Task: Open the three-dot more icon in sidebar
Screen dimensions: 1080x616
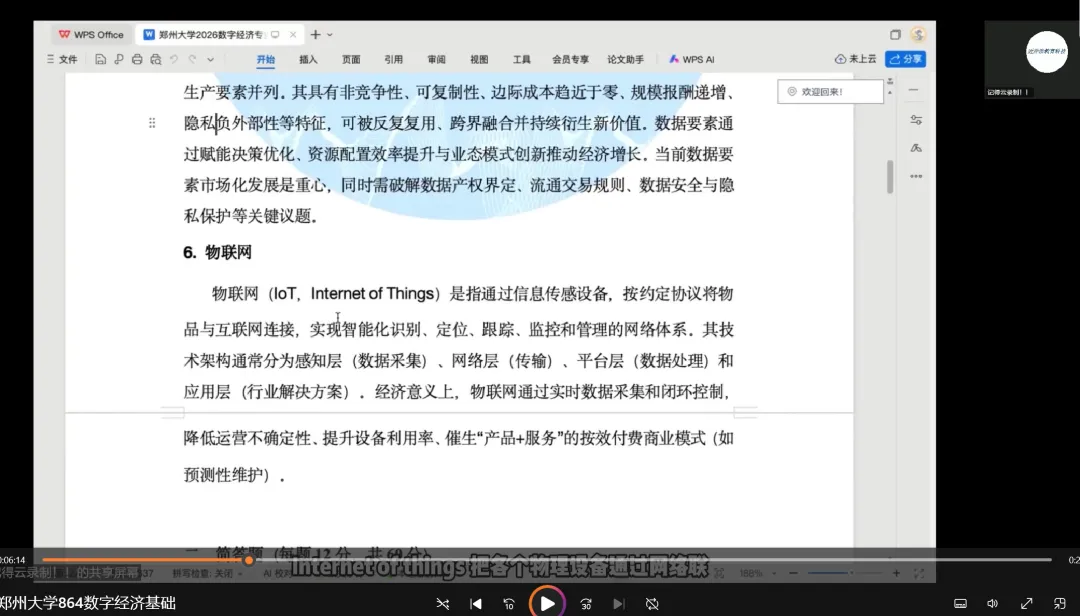Action: tap(916, 176)
